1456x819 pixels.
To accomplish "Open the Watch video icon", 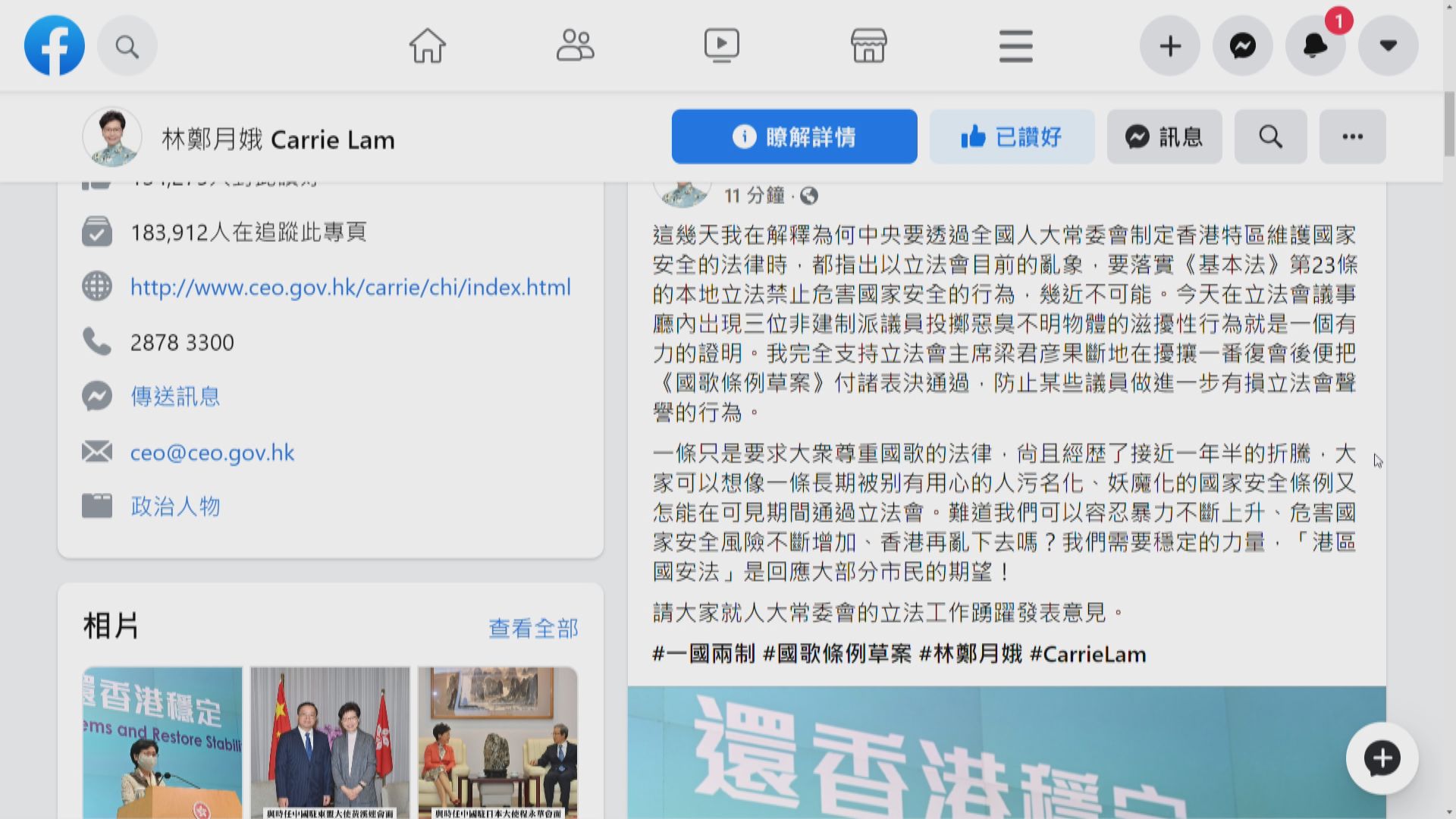I will (721, 45).
